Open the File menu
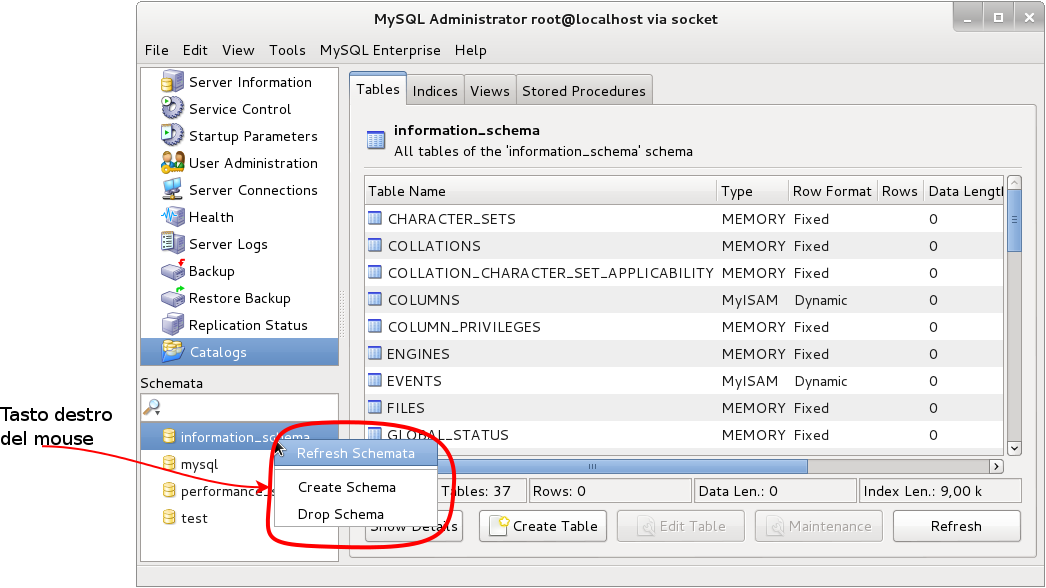The image size is (1046, 588). pos(157,50)
